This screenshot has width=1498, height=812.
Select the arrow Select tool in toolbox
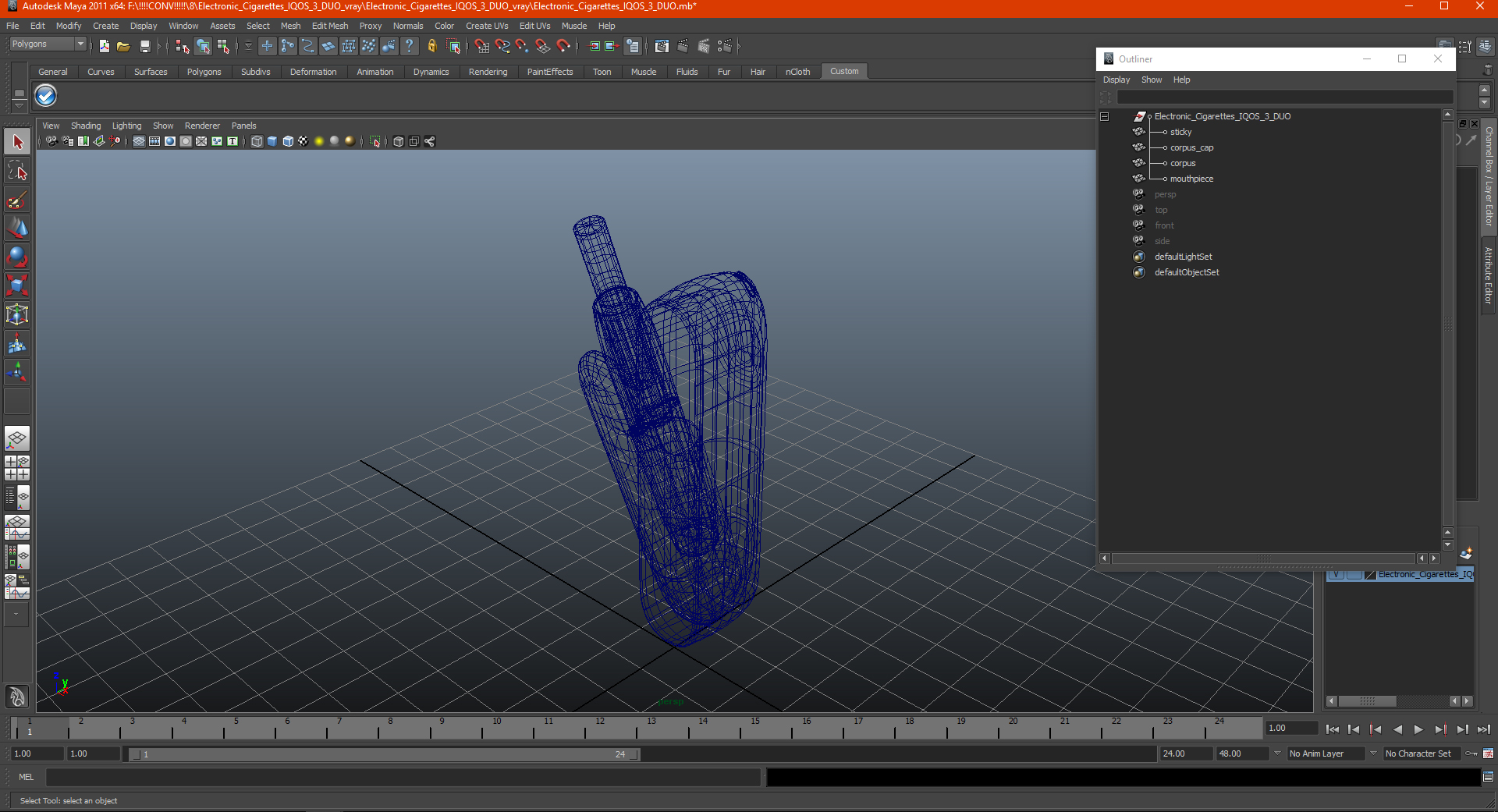[x=17, y=142]
